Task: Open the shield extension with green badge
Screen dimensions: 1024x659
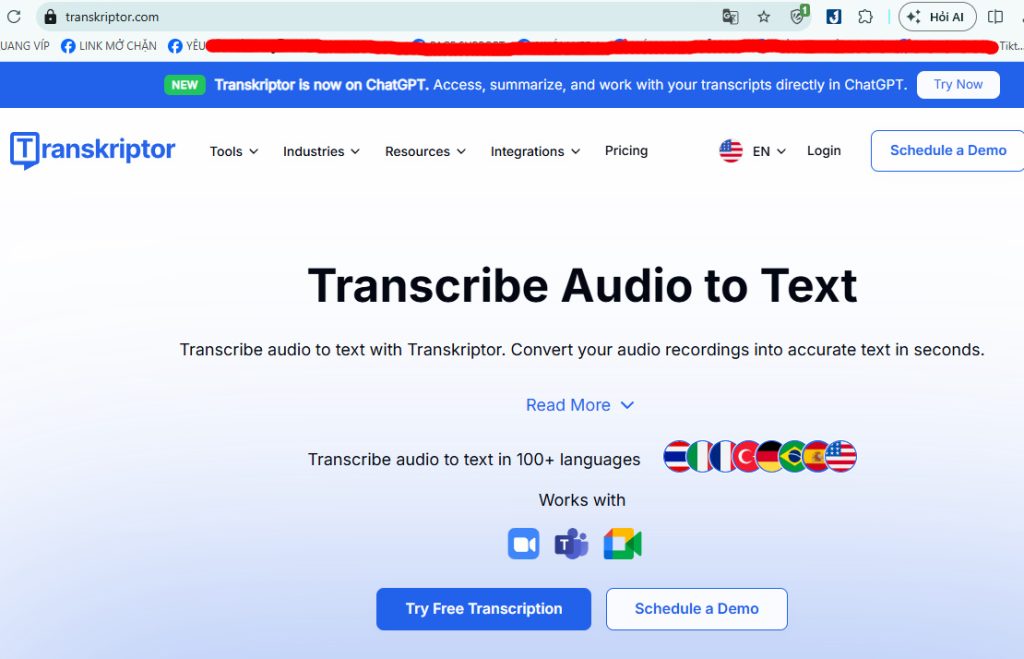Action: click(799, 15)
